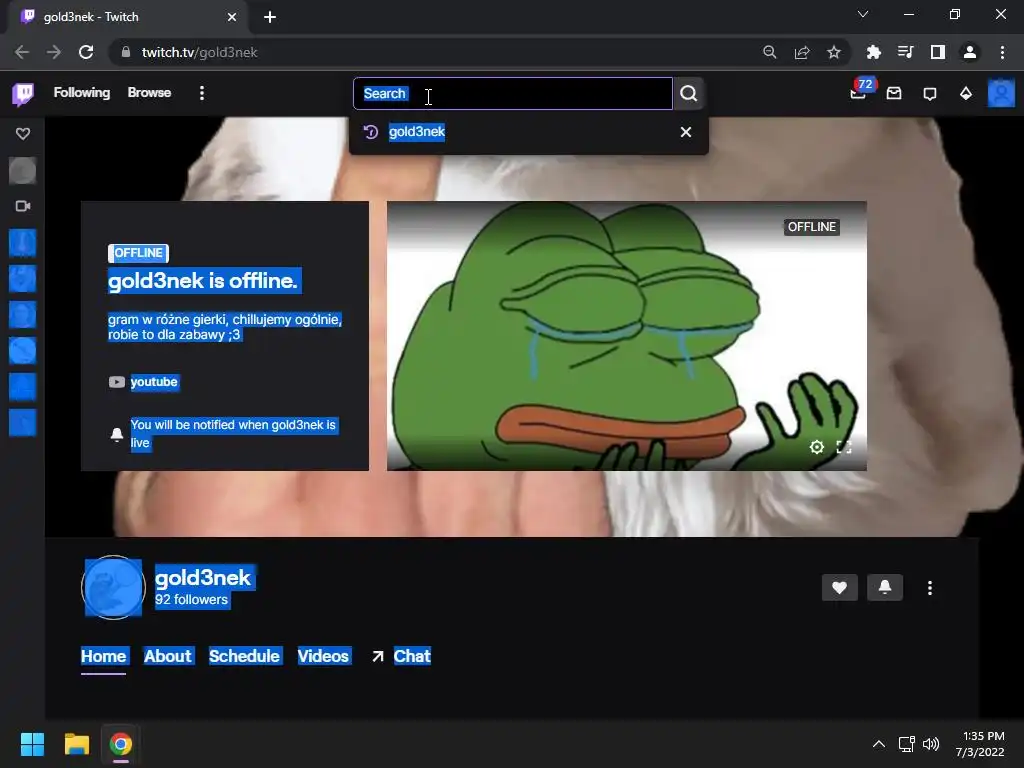Switch to the About tab
This screenshot has width=1024, height=768.
[x=168, y=656]
